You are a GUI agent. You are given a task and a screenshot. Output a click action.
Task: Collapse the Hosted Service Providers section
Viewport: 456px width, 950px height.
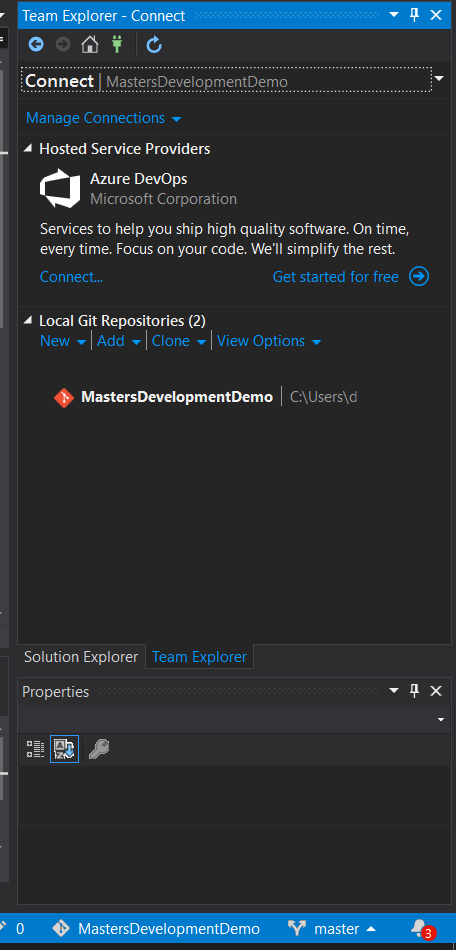(28, 148)
